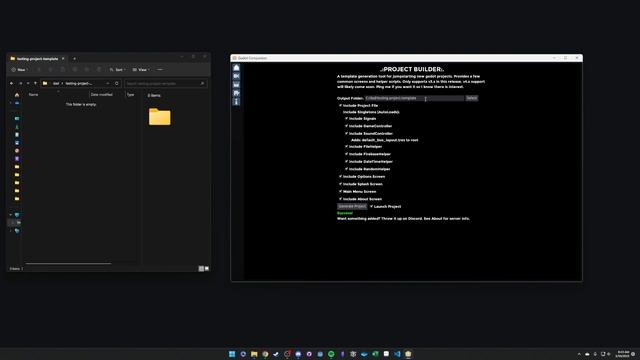Open the New dropdown in File Explorer
This screenshot has height=360, width=640.
[x=19, y=70]
